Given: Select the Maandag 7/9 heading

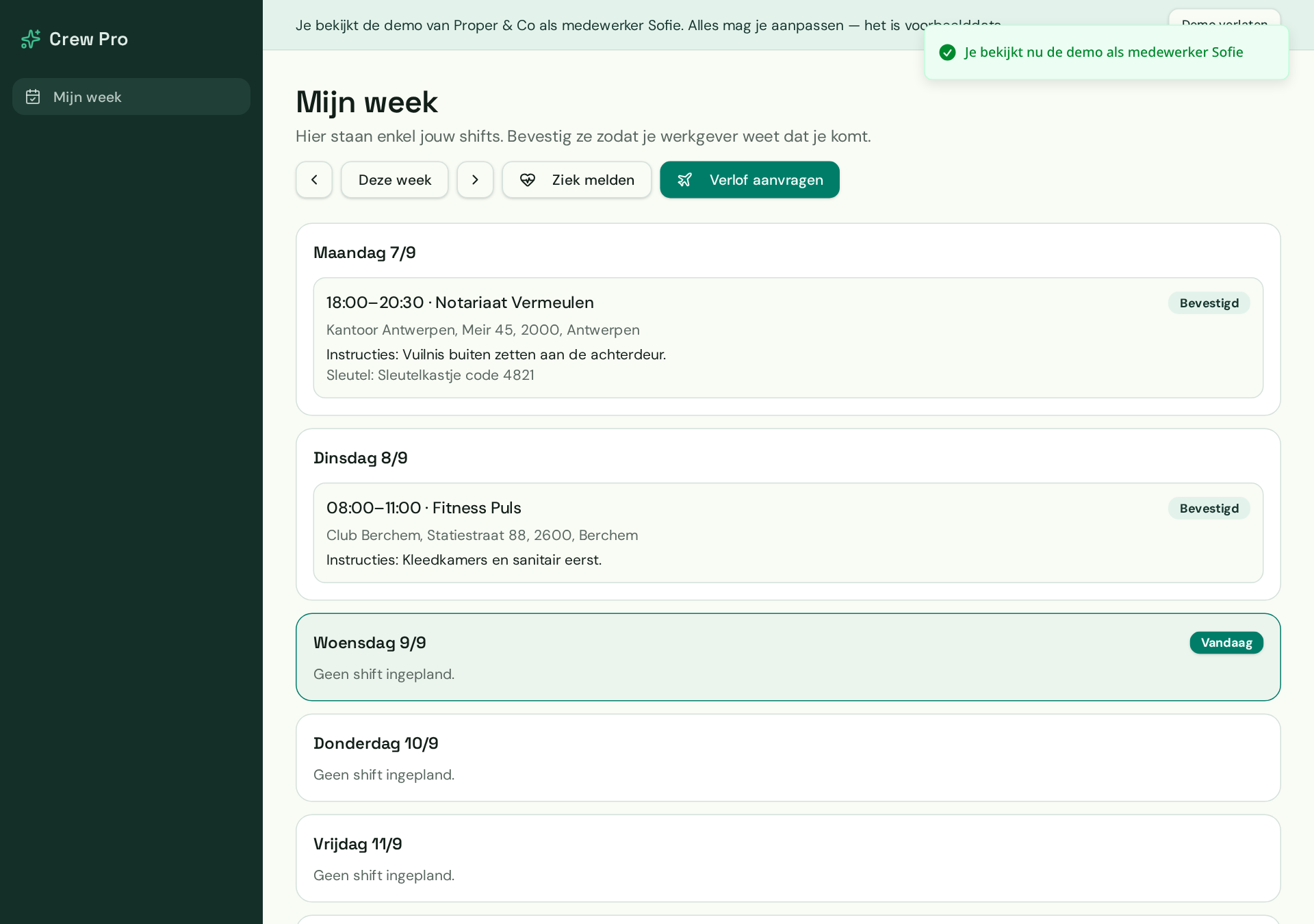Looking at the screenshot, I should coord(365,253).
